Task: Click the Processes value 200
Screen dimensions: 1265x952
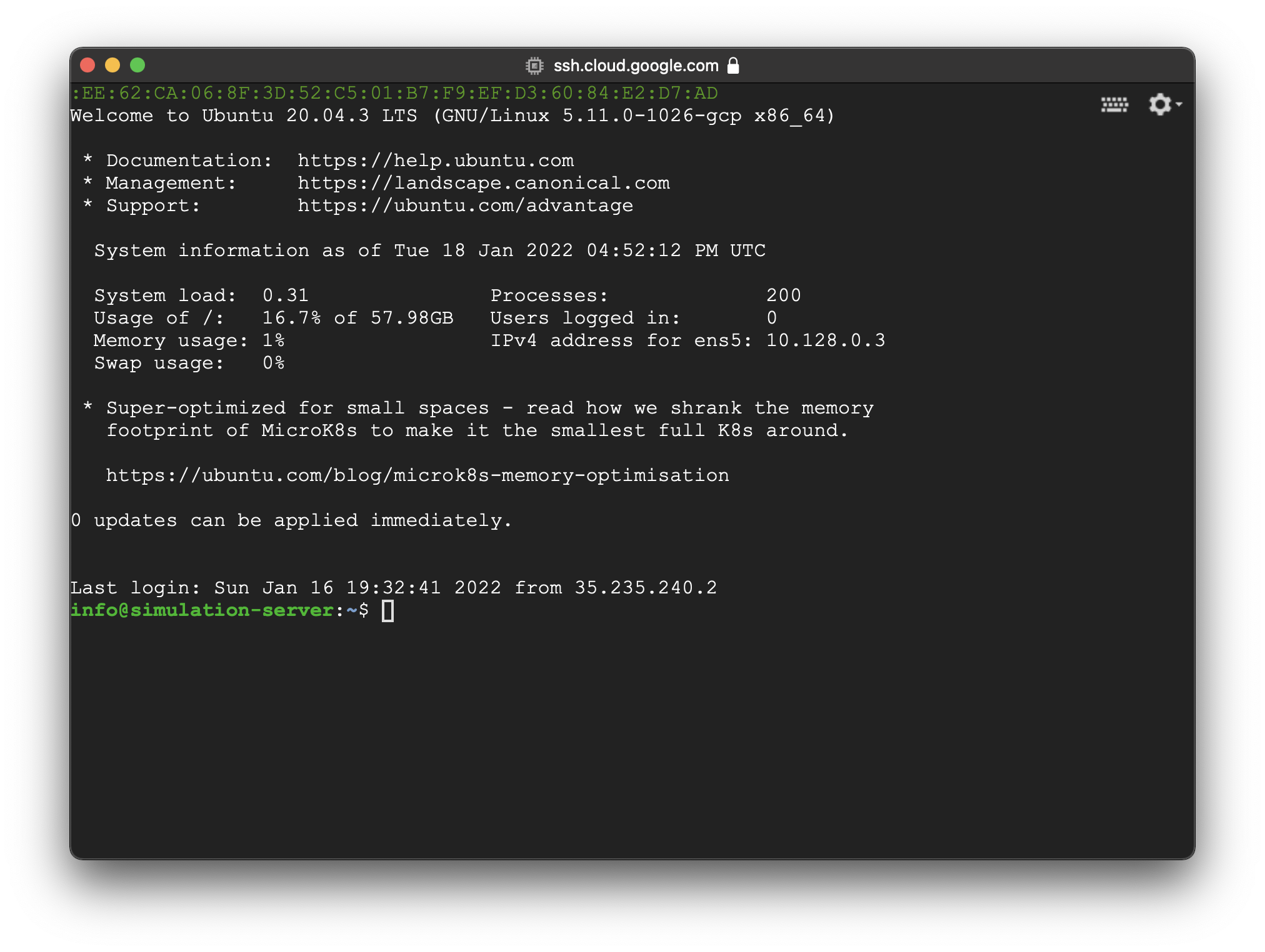Action: 784,295
